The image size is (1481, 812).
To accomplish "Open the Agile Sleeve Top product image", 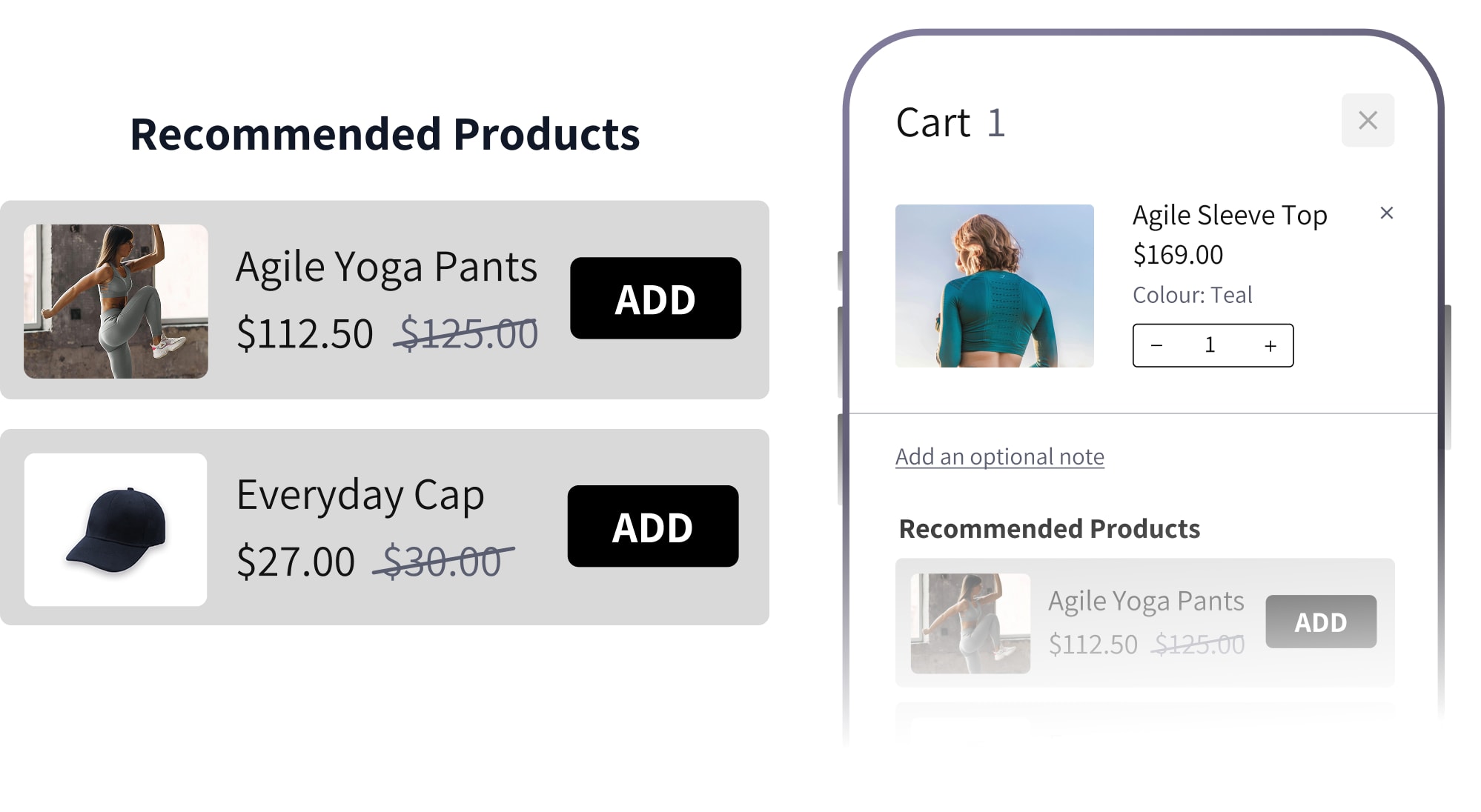I will click(994, 286).
